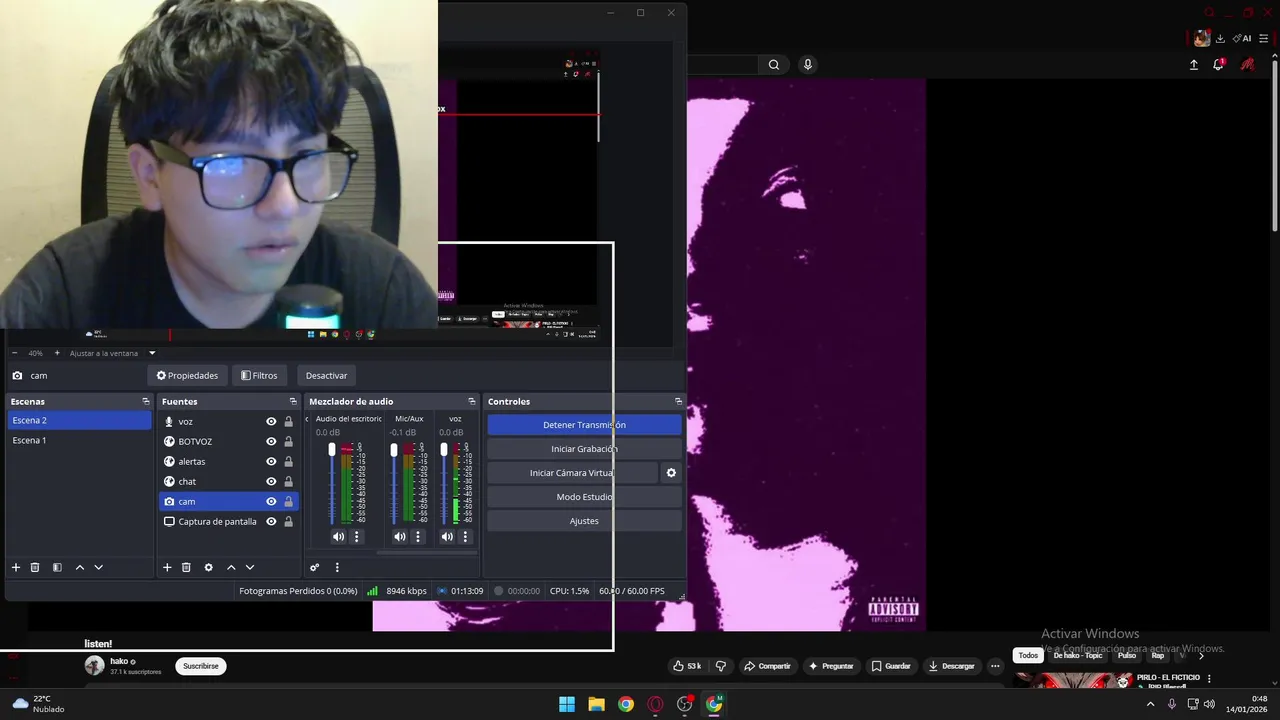This screenshot has width=1280, height=720.
Task: Pop out the Fuentes dock panel
Action: pos(293,402)
